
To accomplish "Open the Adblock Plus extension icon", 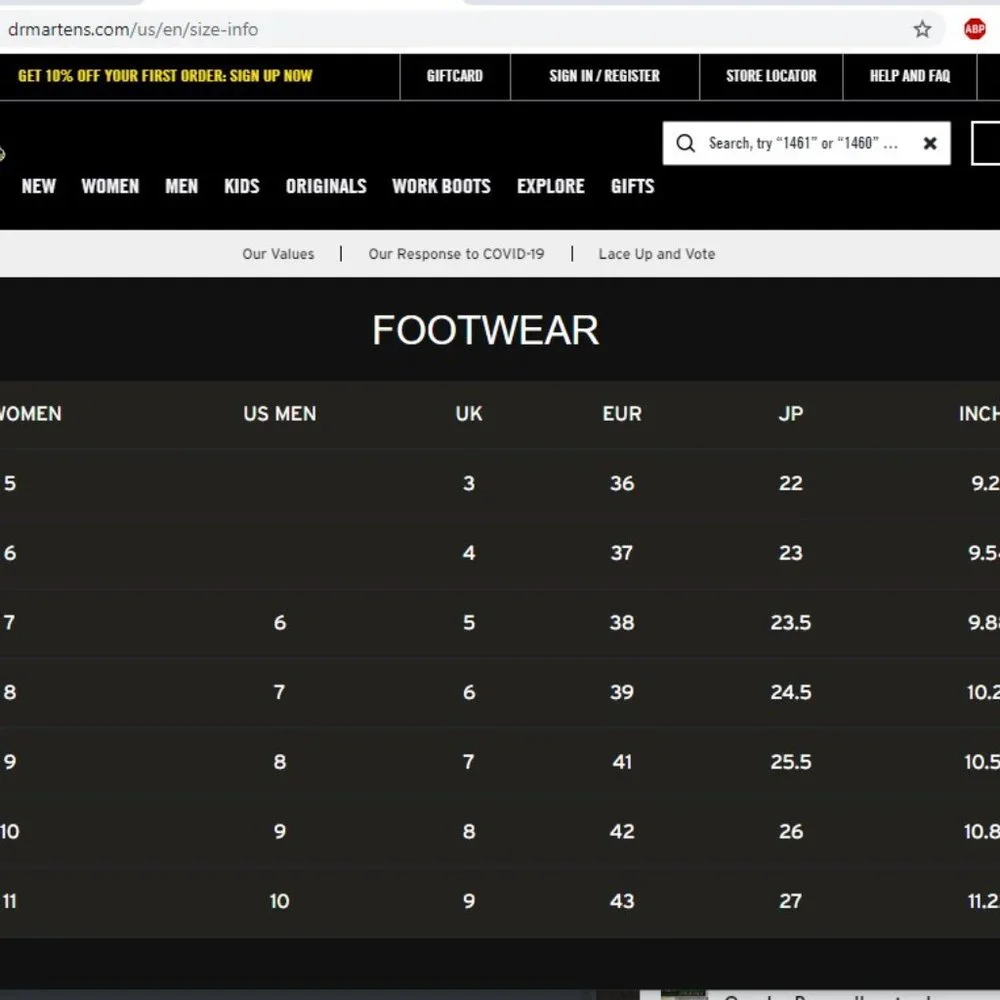I will 974,29.
